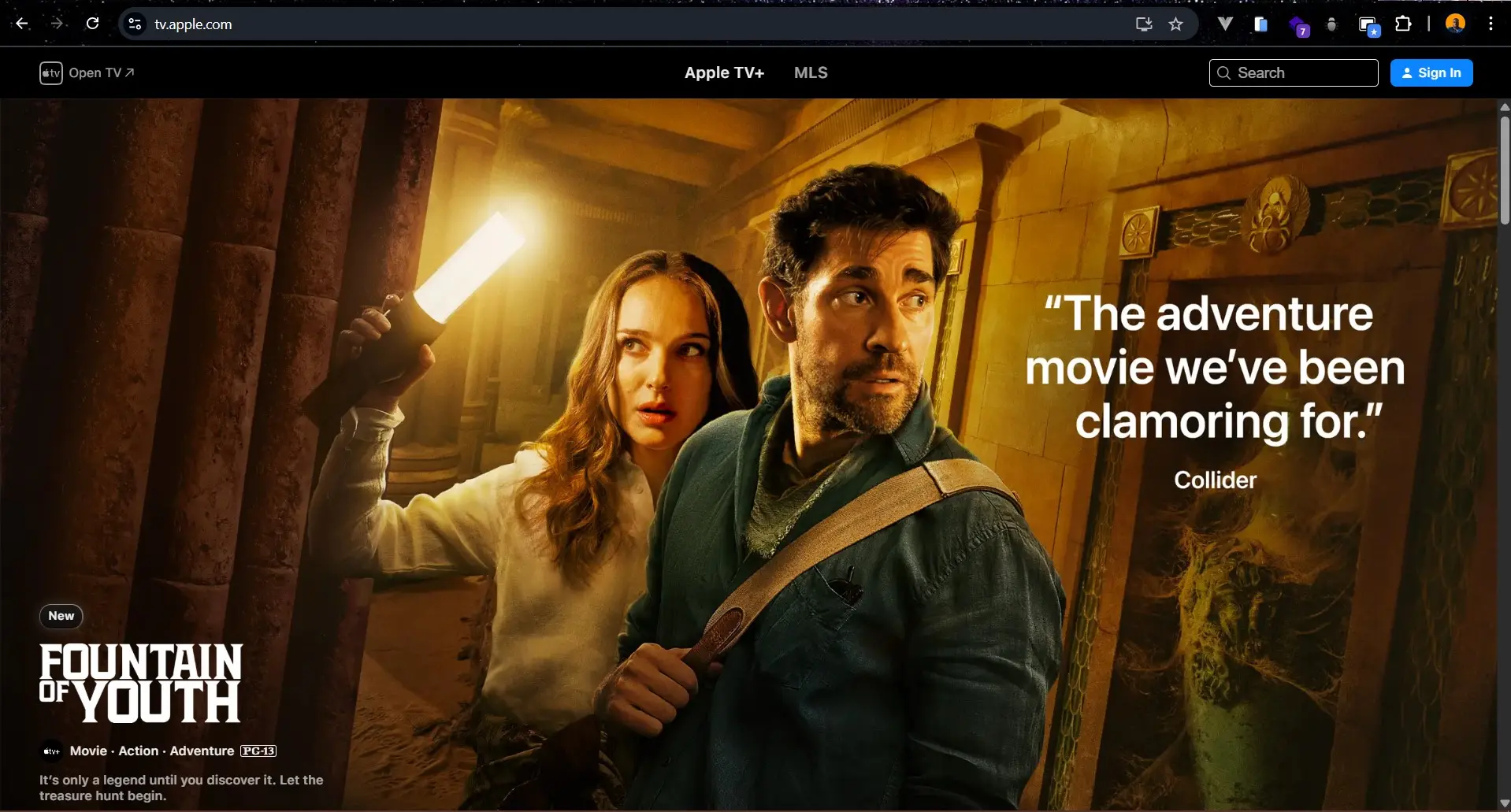Click the treasure hunt description text
Viewport: 1511px width, 812px height.
click(181, 788)
